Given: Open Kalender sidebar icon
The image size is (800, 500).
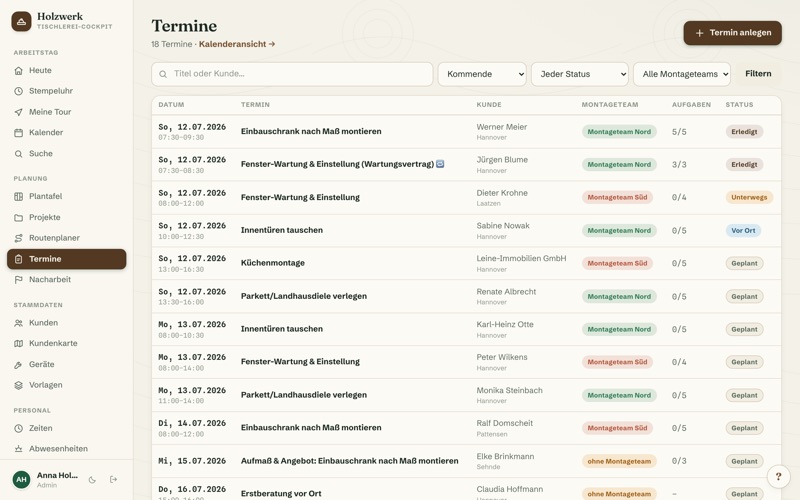Looking at the screenshot, I should click(18, 133).
